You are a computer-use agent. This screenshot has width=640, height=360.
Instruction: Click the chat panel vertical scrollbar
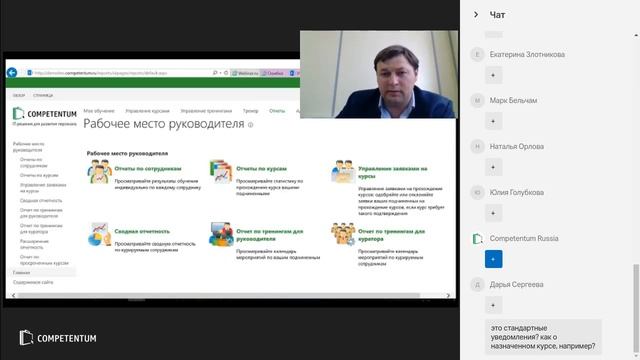636,308
